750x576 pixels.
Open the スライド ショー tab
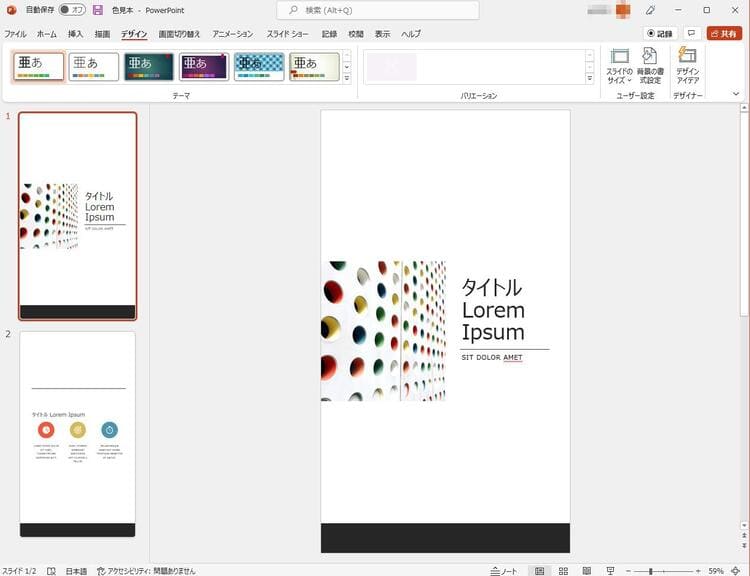tap(287, 34)
